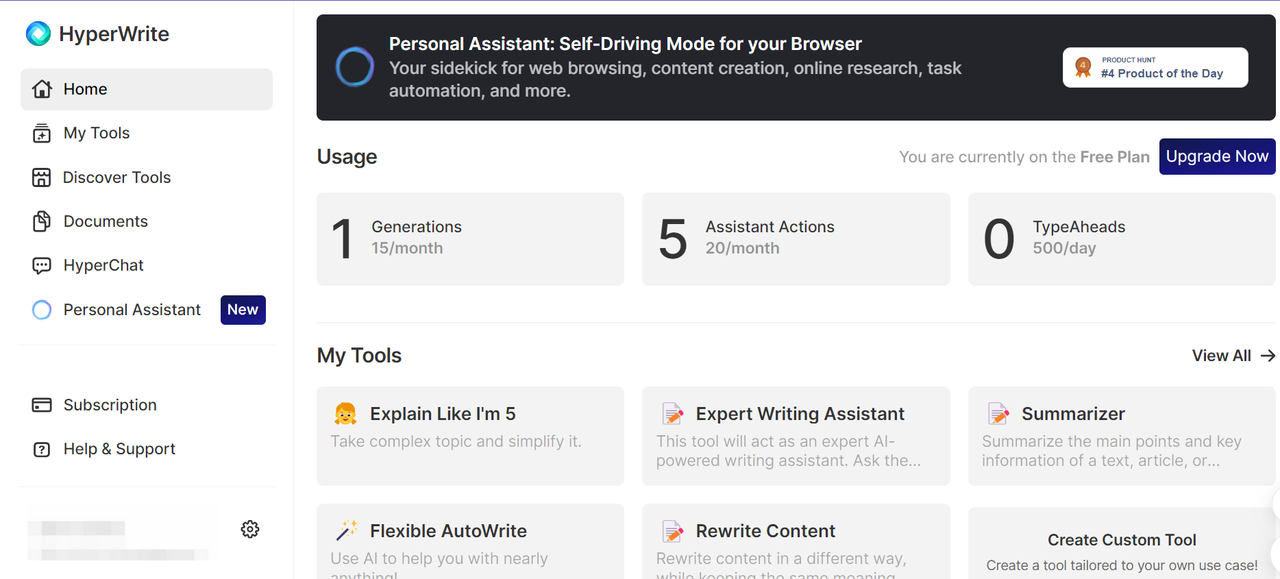This screenshot has width=1280, height=579.
Task: Click the Rewrite Content memo icon
Action: point(673,531)
